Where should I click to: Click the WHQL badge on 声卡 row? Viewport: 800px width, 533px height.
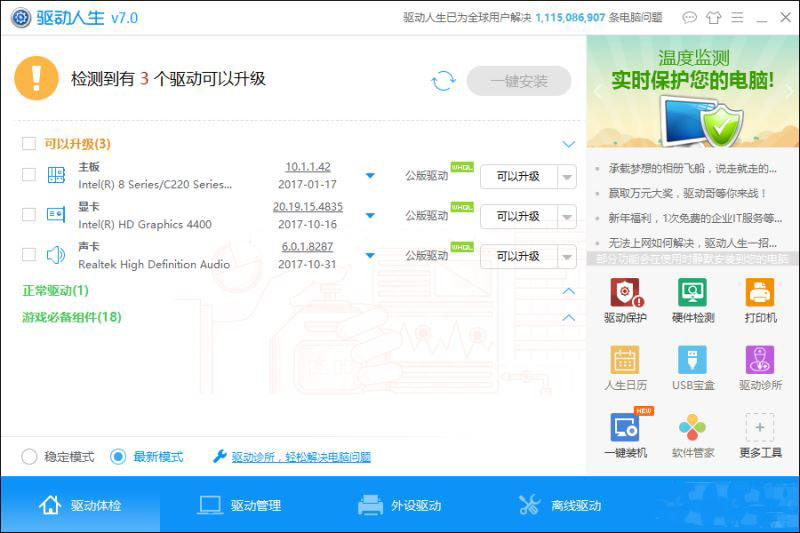tap(462, 247)
